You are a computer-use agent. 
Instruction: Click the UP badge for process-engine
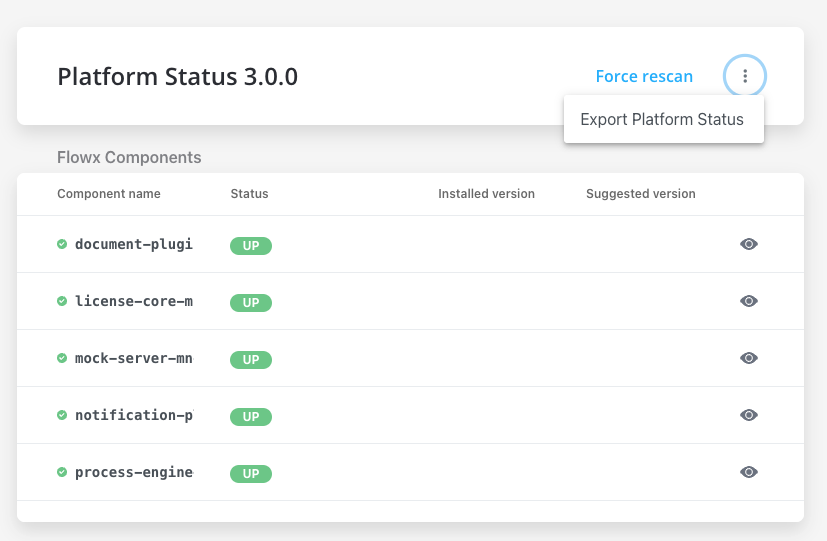tap(251, 474)
